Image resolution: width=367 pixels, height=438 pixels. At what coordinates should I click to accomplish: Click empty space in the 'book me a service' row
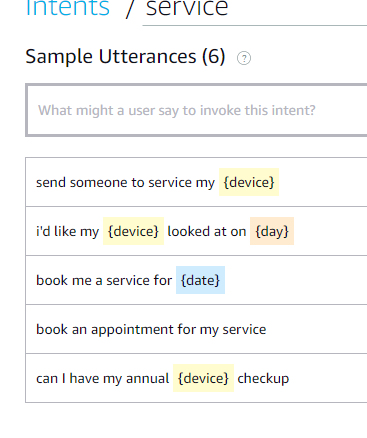[296, 280]
